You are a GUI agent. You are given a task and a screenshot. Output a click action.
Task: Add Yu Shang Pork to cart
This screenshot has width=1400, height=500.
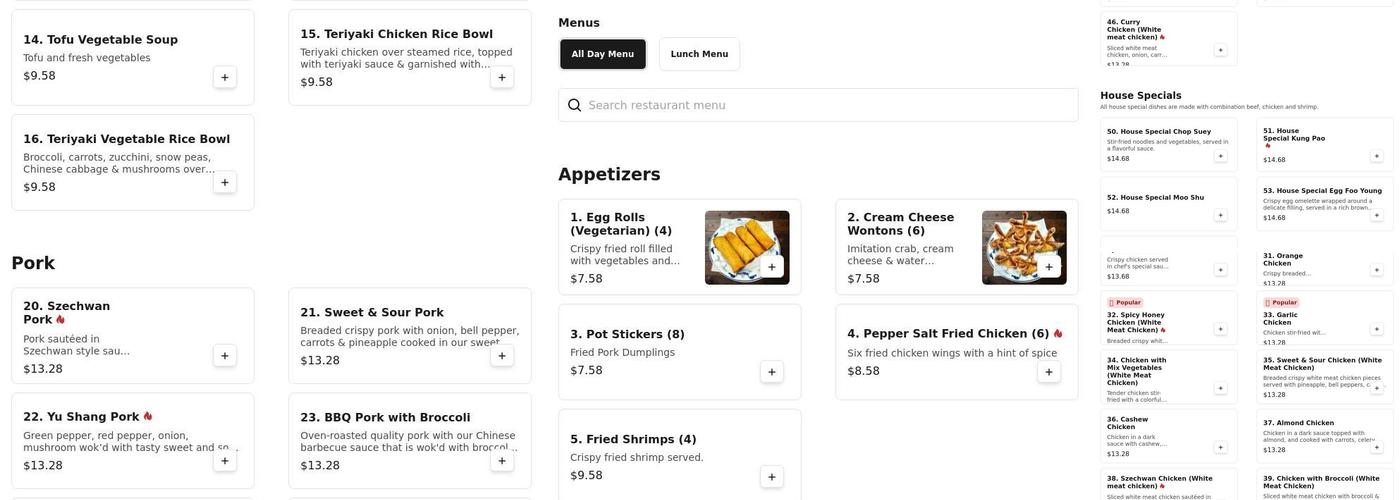(x=225, y=461)
